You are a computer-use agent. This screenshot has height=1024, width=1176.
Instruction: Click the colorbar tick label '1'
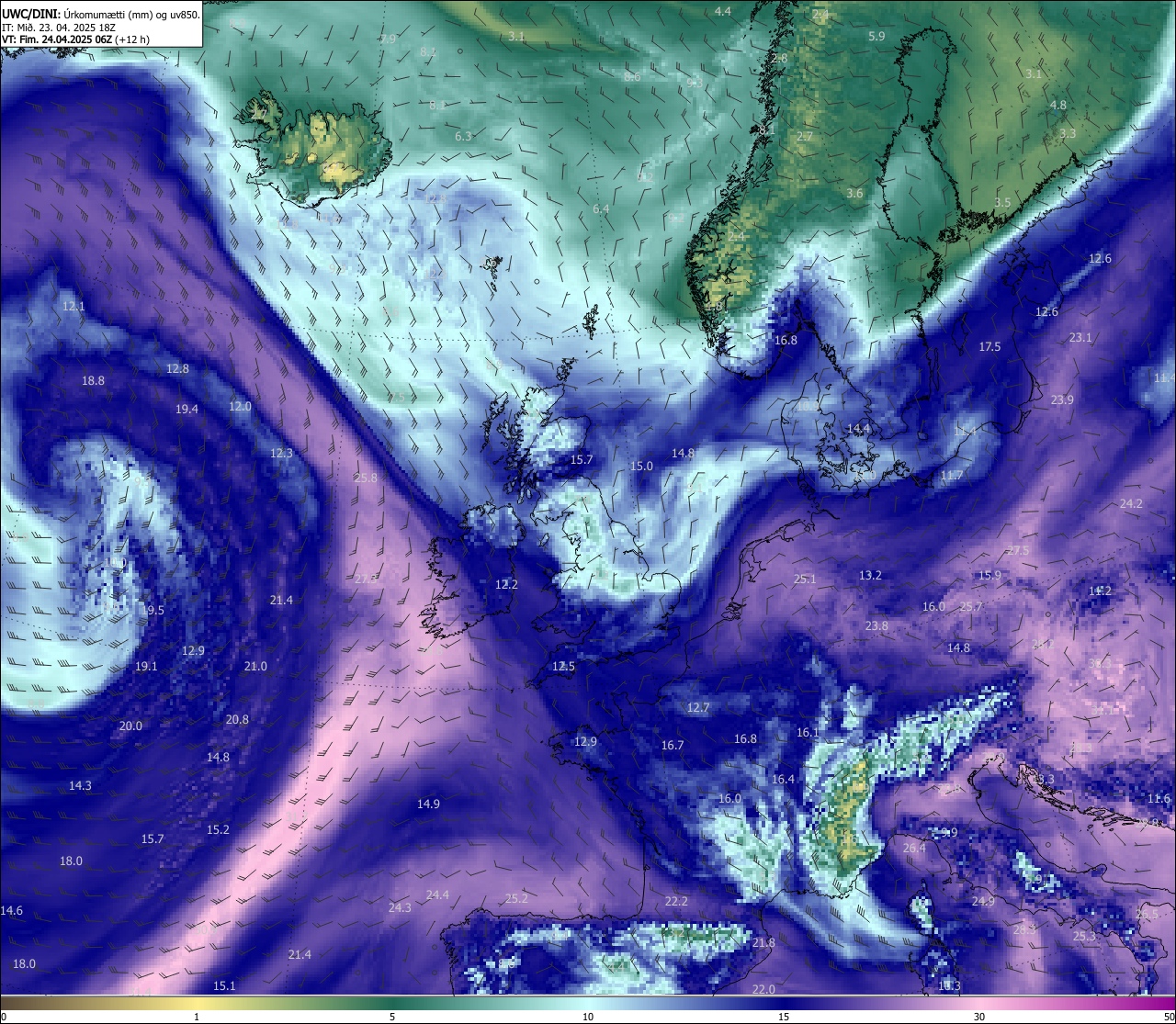(x=197, y=1017)
